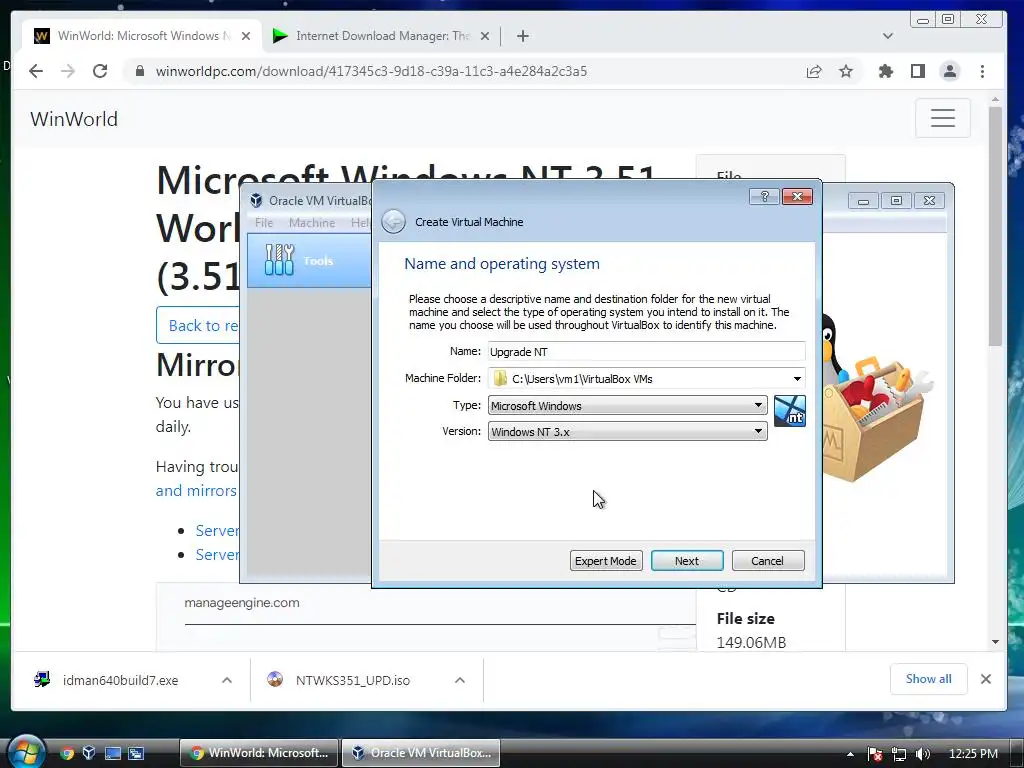Screen dimensions: 1024x768
Task: Show hidden system tray icons
Action: 850,754
